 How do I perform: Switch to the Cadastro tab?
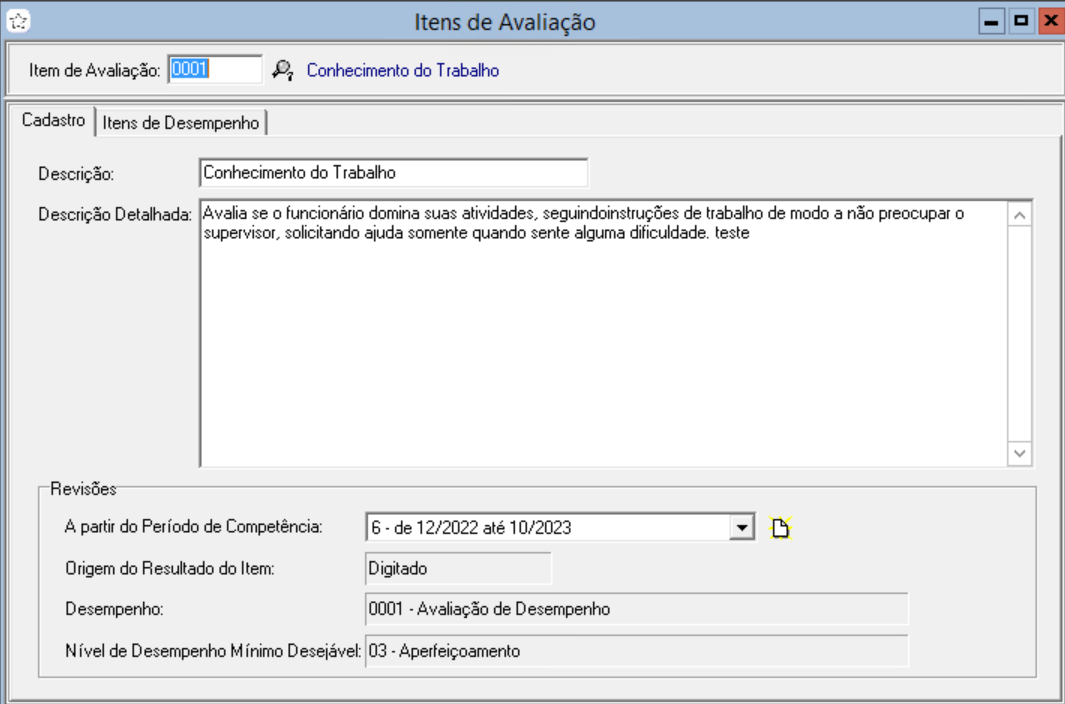pyautogui.click(x=51, y=122)
